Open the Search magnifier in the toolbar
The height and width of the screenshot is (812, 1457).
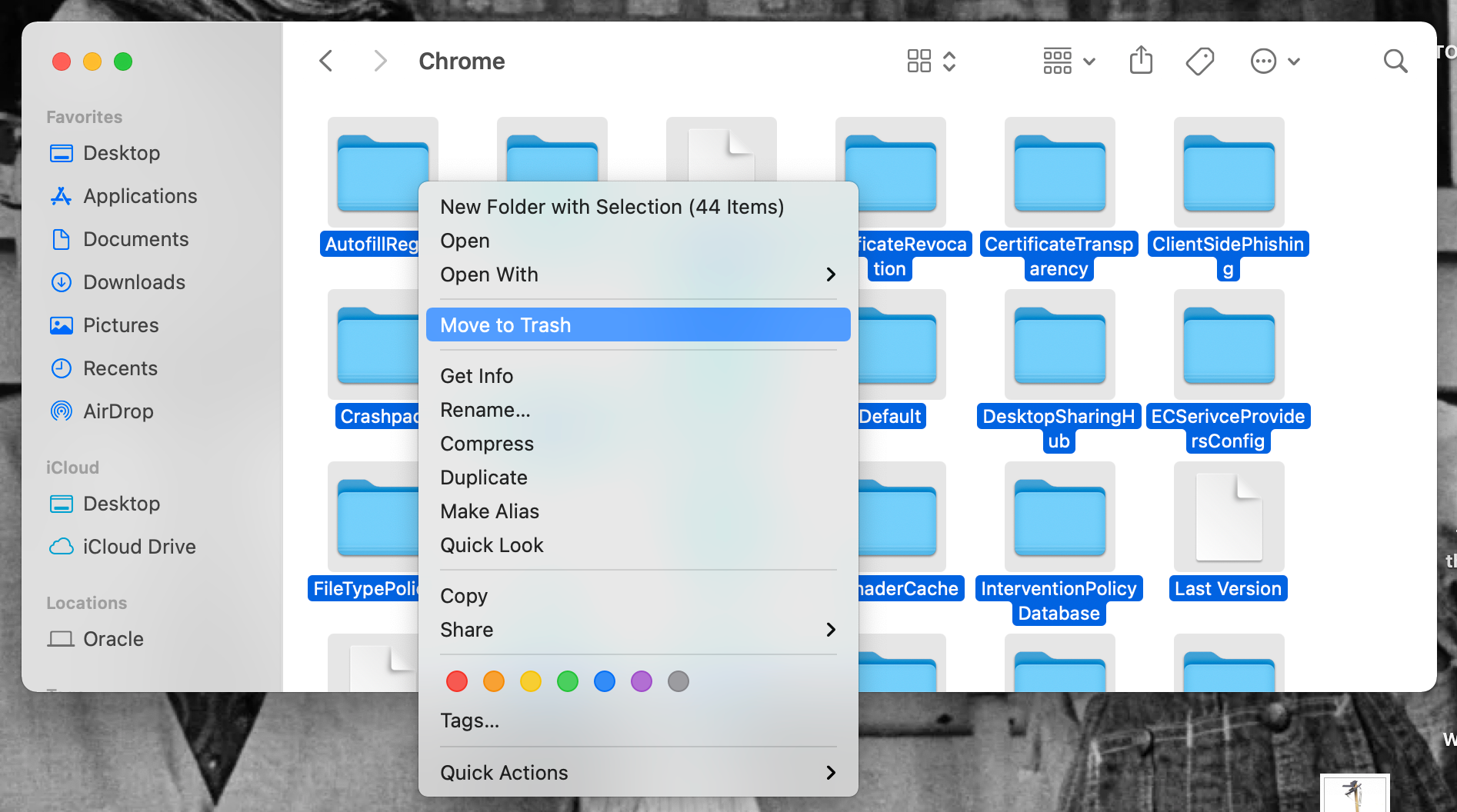[x=1395, y=61]
